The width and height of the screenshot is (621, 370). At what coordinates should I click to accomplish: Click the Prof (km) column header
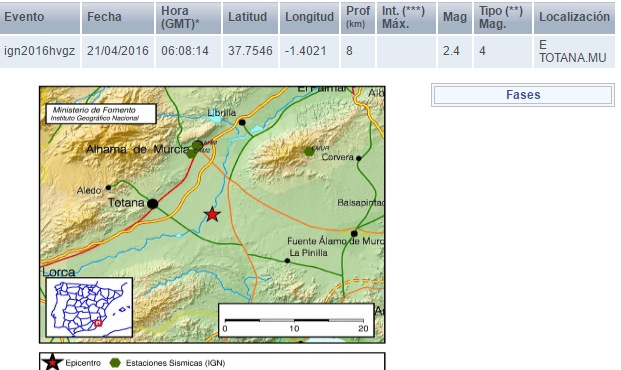tap(358, 17)
